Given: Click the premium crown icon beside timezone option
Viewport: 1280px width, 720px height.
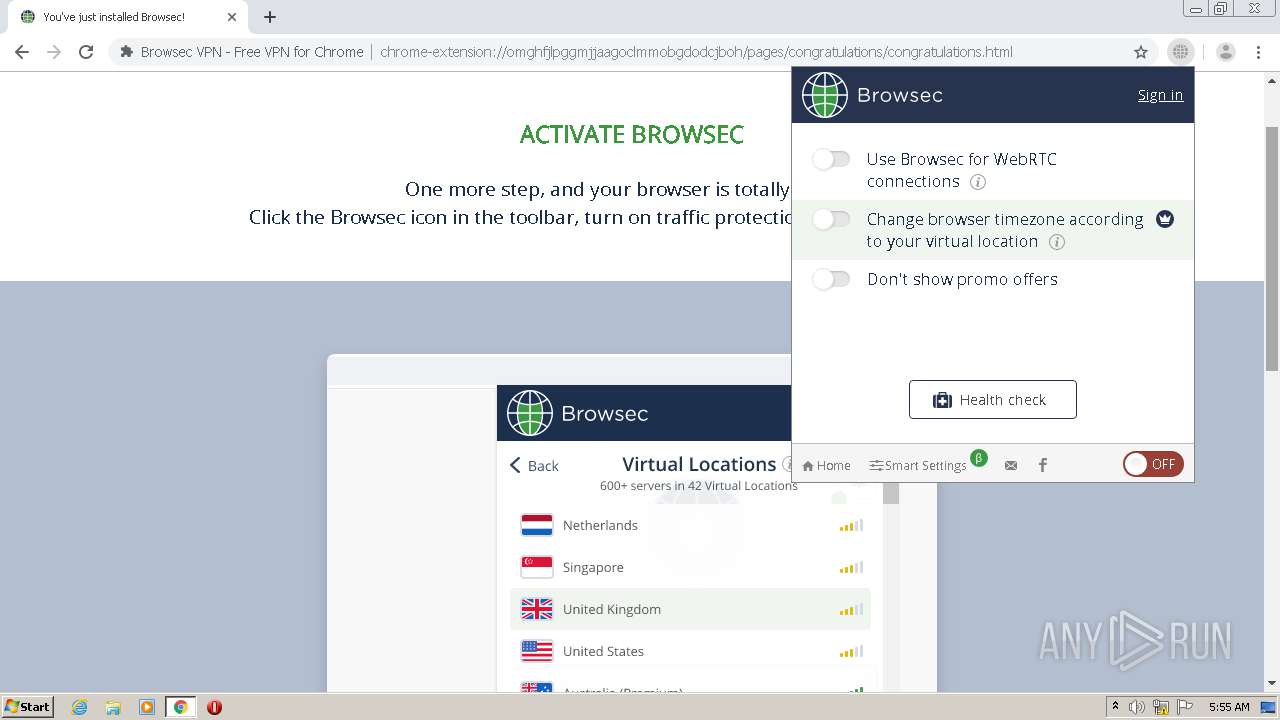Looking at the screenshot, I should click(x=1165, y=219).
